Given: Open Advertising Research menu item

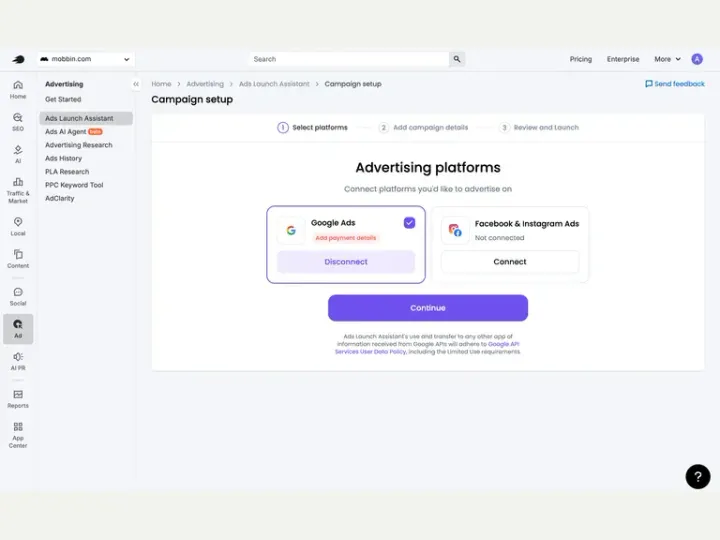Looking at the screenshot, I should [x=79, y=145].
